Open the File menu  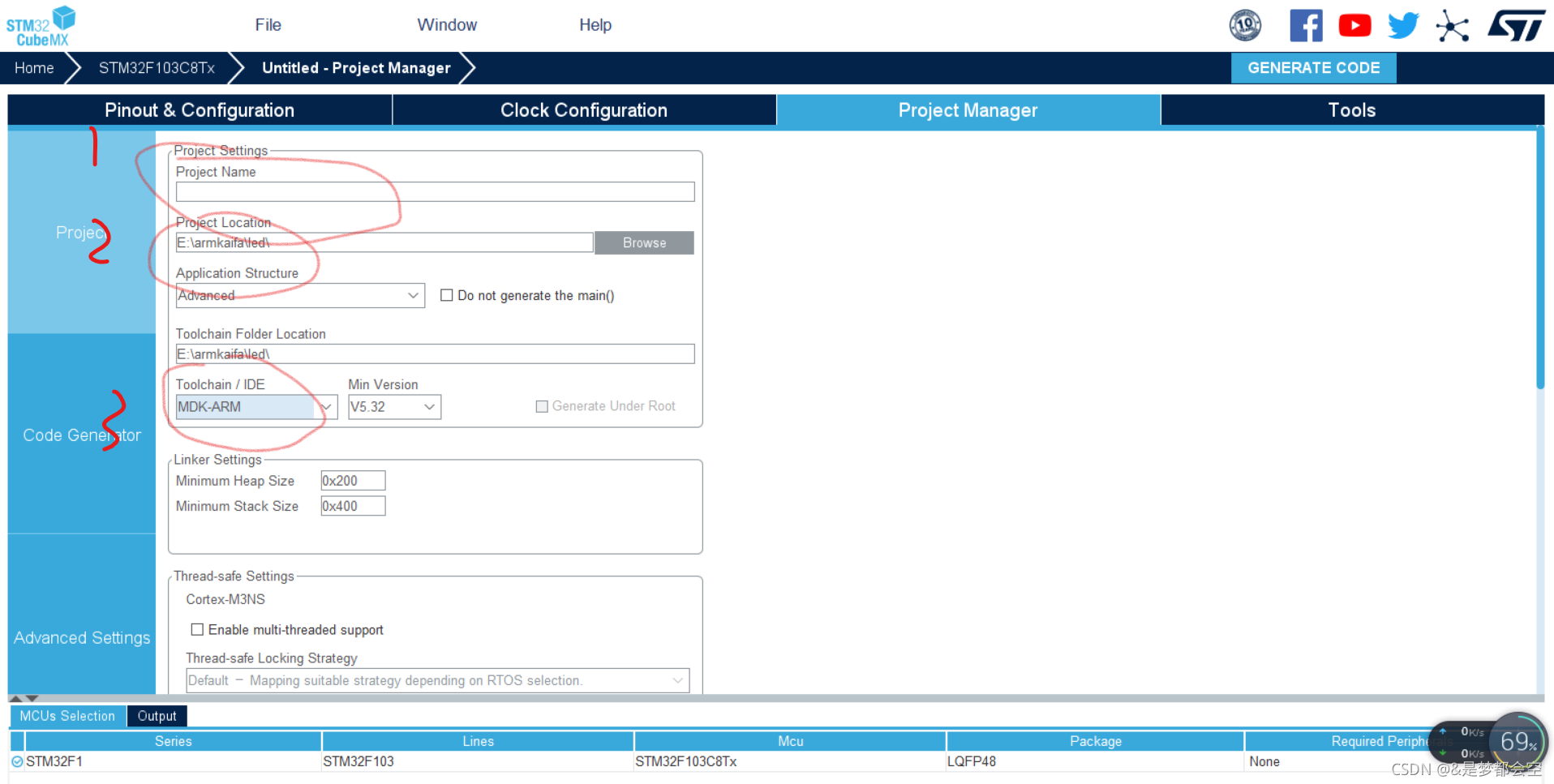[x=268, y=25]
